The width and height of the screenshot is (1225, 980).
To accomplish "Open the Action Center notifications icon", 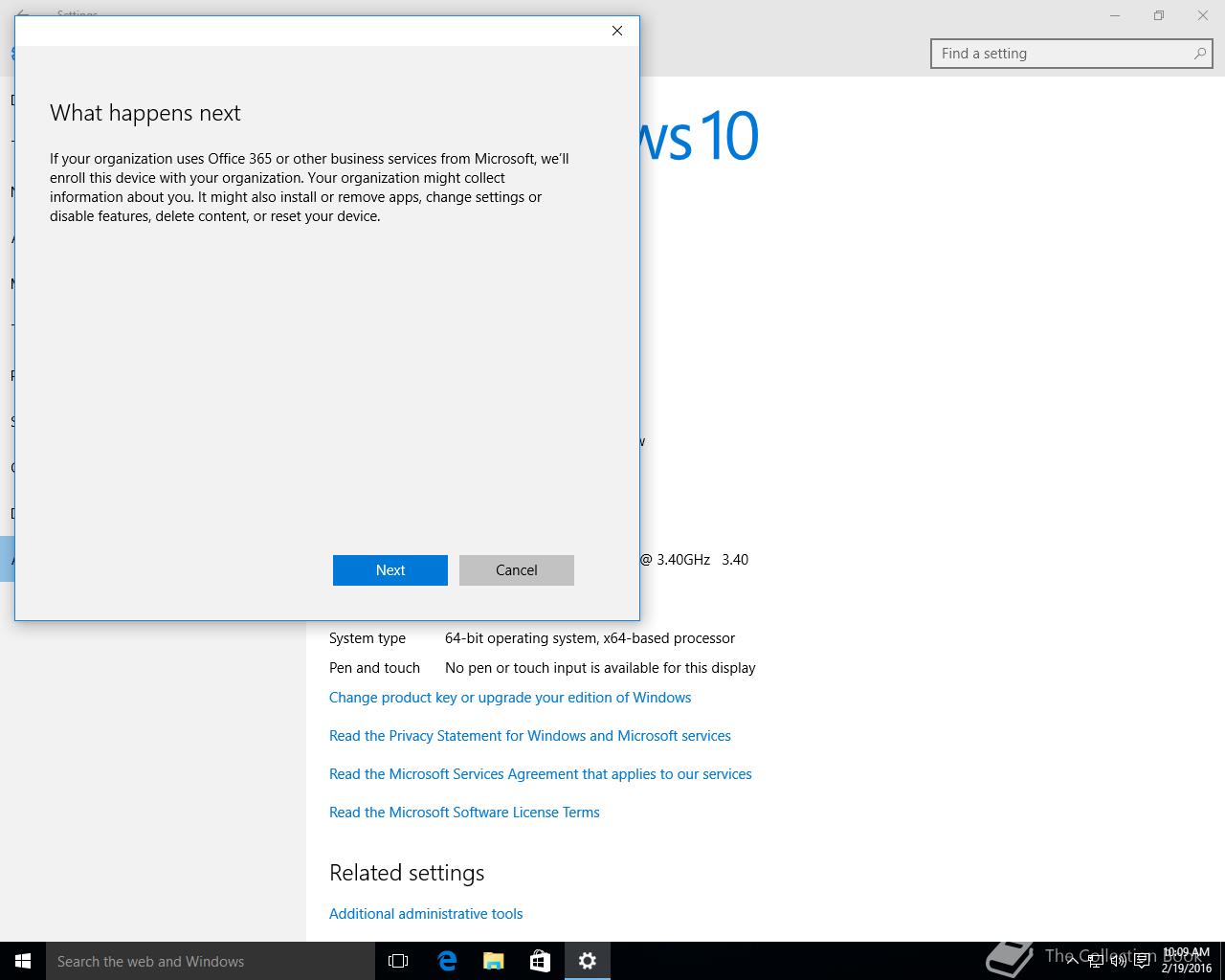I will click(1142, 961).
